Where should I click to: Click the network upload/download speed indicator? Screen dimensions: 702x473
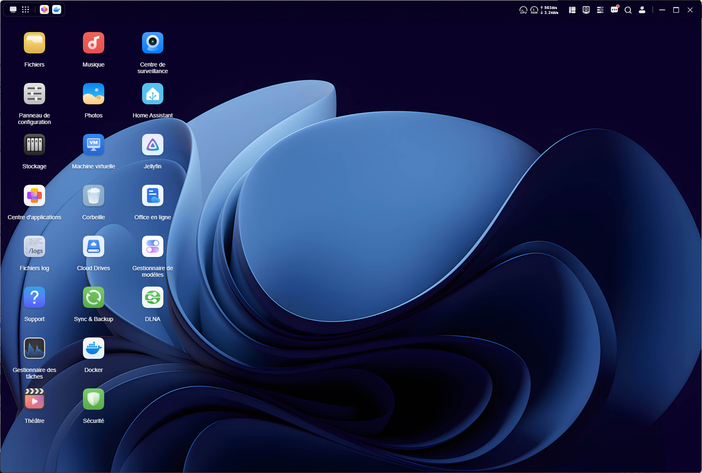550,10
